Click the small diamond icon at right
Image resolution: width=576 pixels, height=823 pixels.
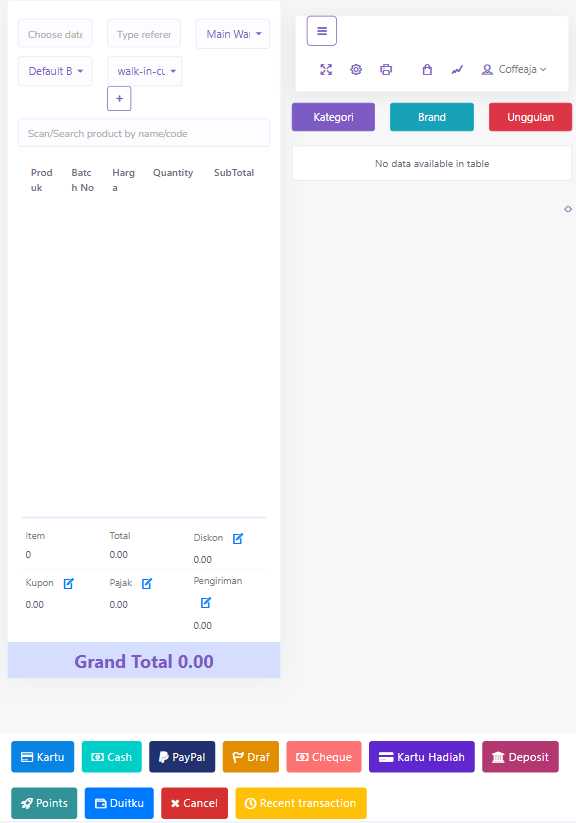[568, 209]
